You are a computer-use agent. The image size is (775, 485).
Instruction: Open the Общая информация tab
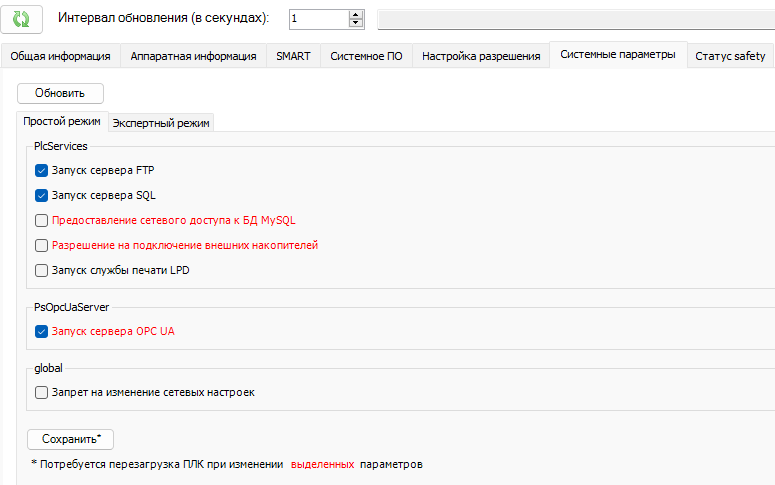click(x=60, y=56)
